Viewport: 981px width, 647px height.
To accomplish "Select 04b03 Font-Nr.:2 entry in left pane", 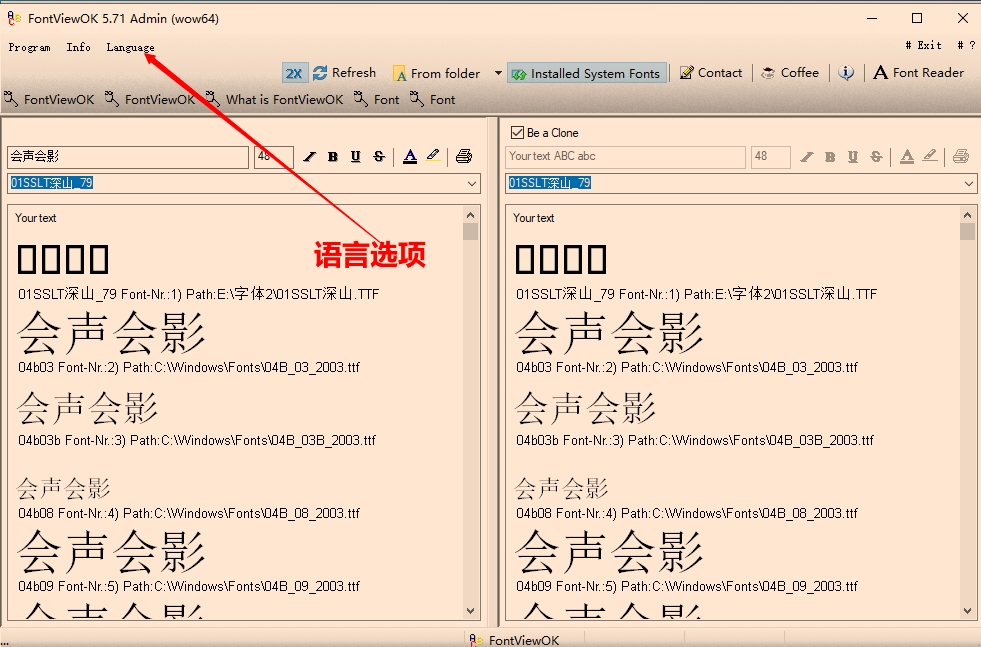I will [189, 367].
